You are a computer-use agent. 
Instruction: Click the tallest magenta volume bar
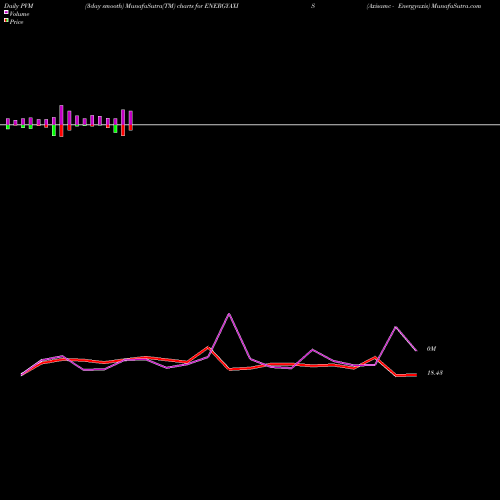click(x=61, y=115)
